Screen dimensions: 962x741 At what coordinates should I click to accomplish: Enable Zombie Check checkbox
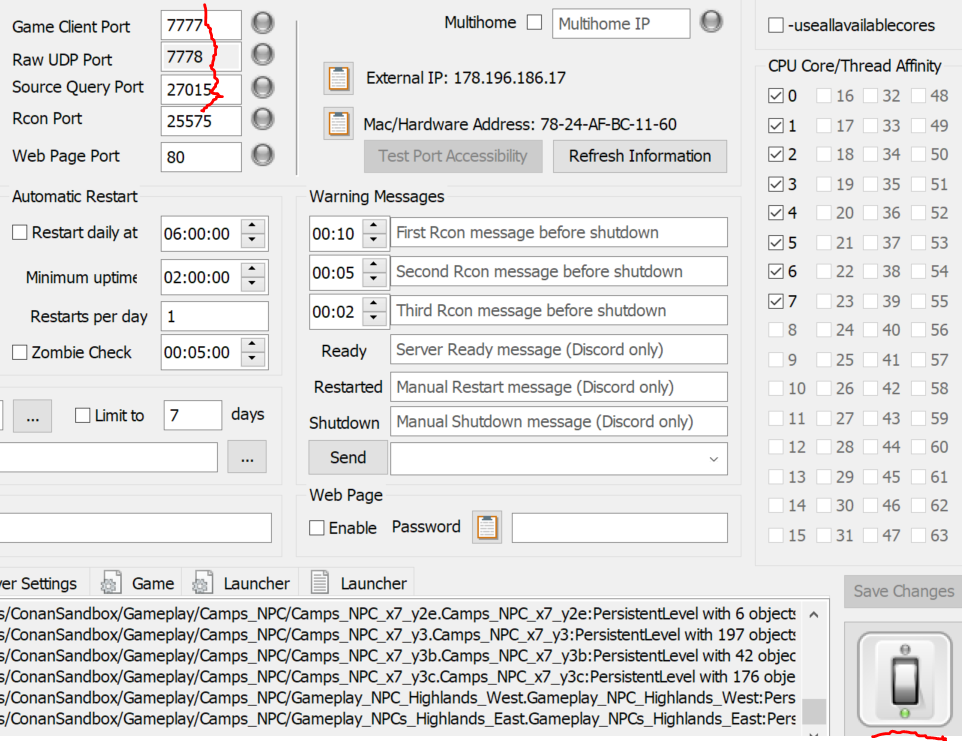pos(20,352)
